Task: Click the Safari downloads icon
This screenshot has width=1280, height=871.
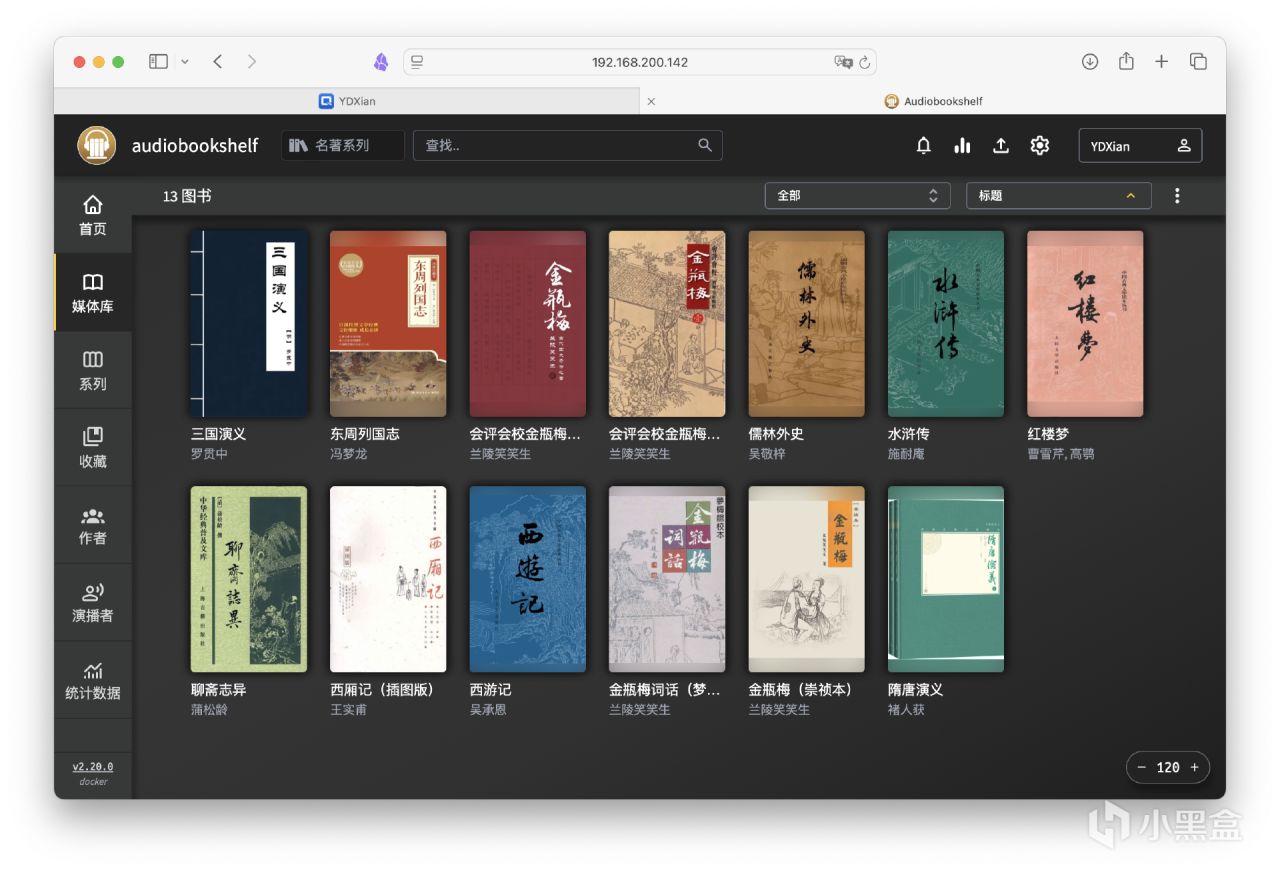Action: [1090, 62]
